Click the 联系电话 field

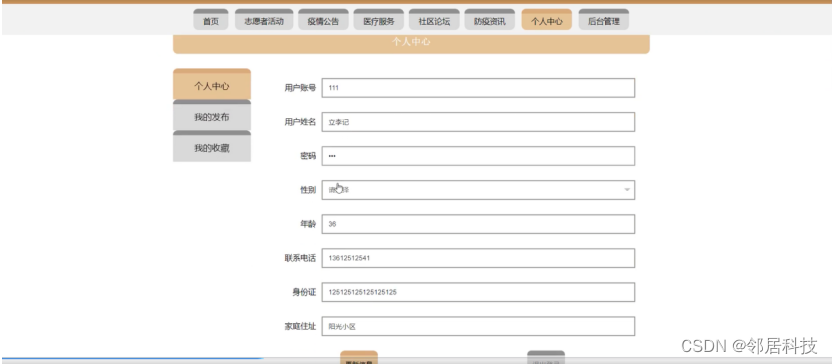(x=478, y=258)
